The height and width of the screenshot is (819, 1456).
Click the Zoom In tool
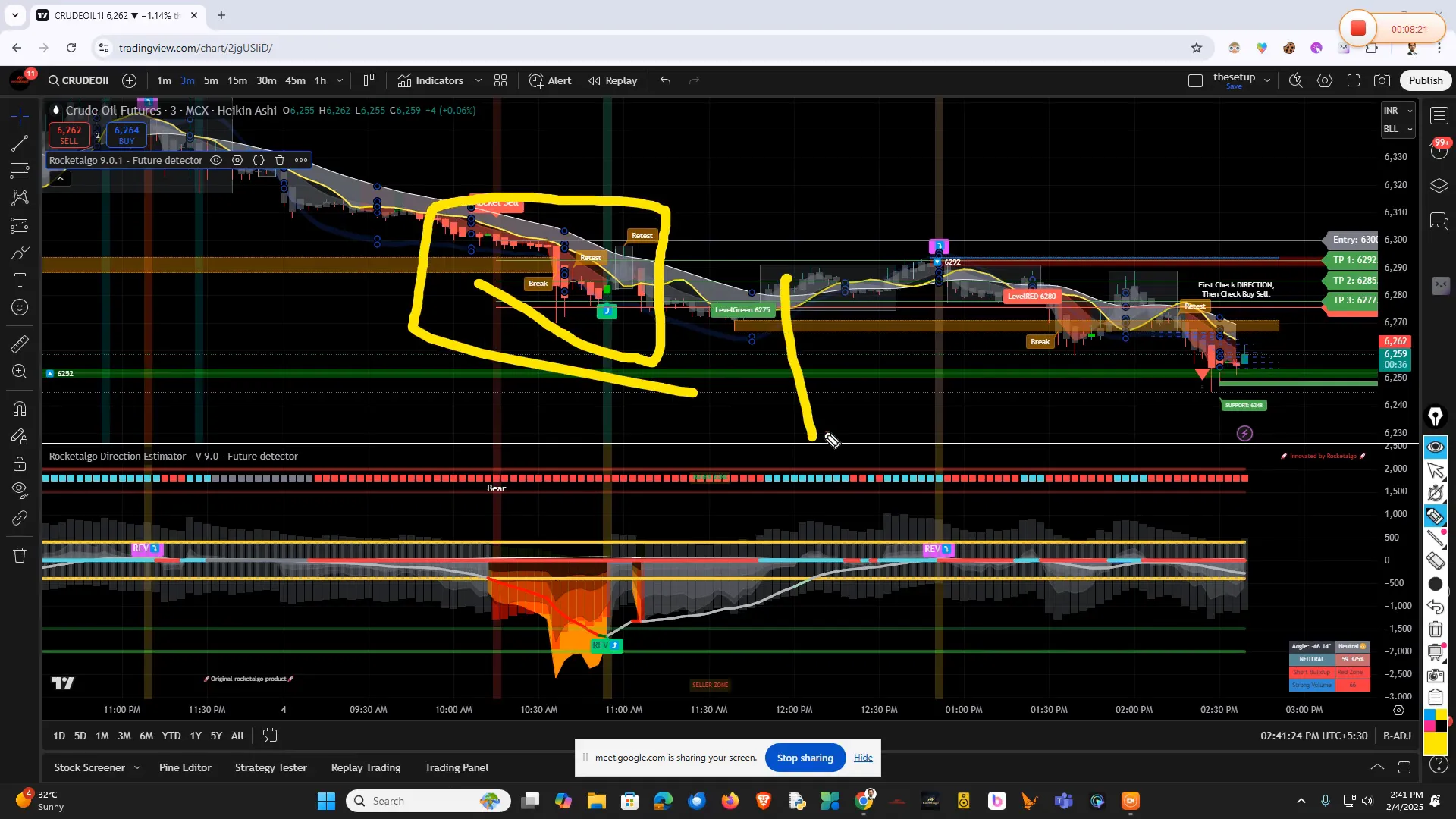click(20, 372)
